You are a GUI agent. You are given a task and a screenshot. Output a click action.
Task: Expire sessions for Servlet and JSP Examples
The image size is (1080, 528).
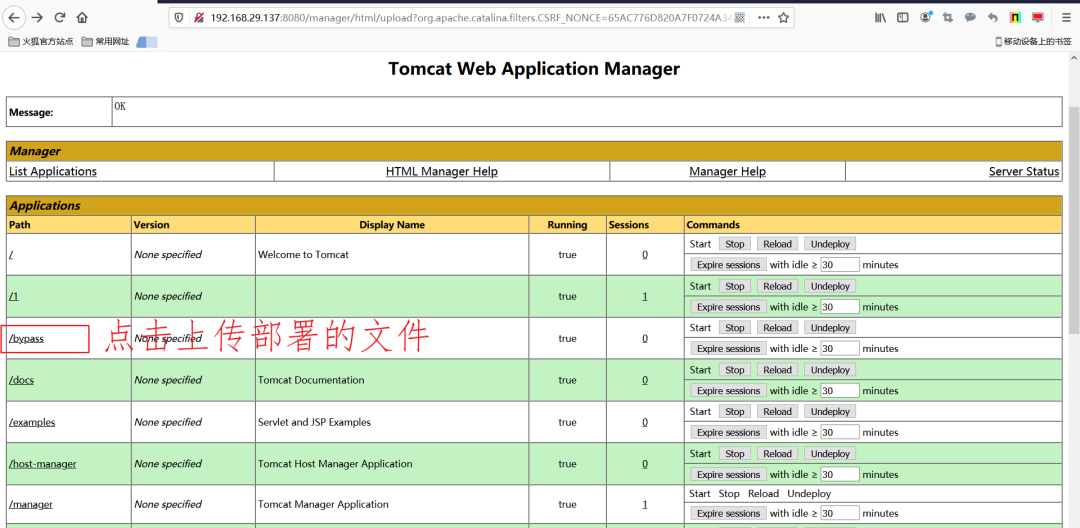click(728, 433)
